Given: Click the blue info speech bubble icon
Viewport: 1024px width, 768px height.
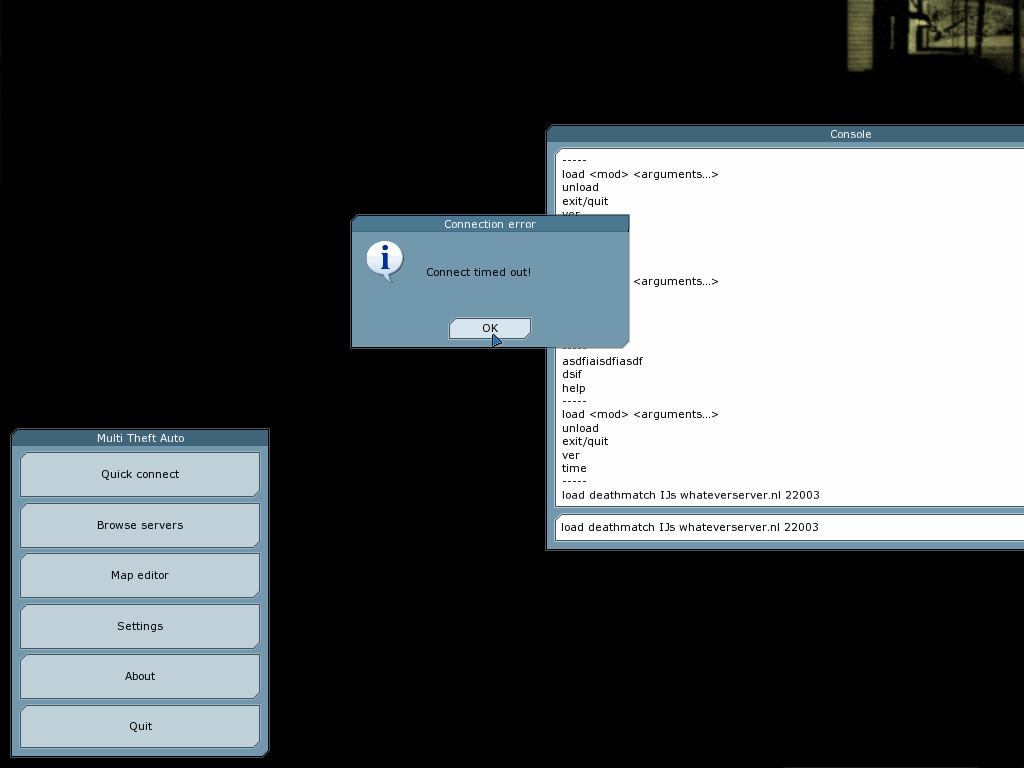Looking at the screenshot, I should tap(385, 260).
